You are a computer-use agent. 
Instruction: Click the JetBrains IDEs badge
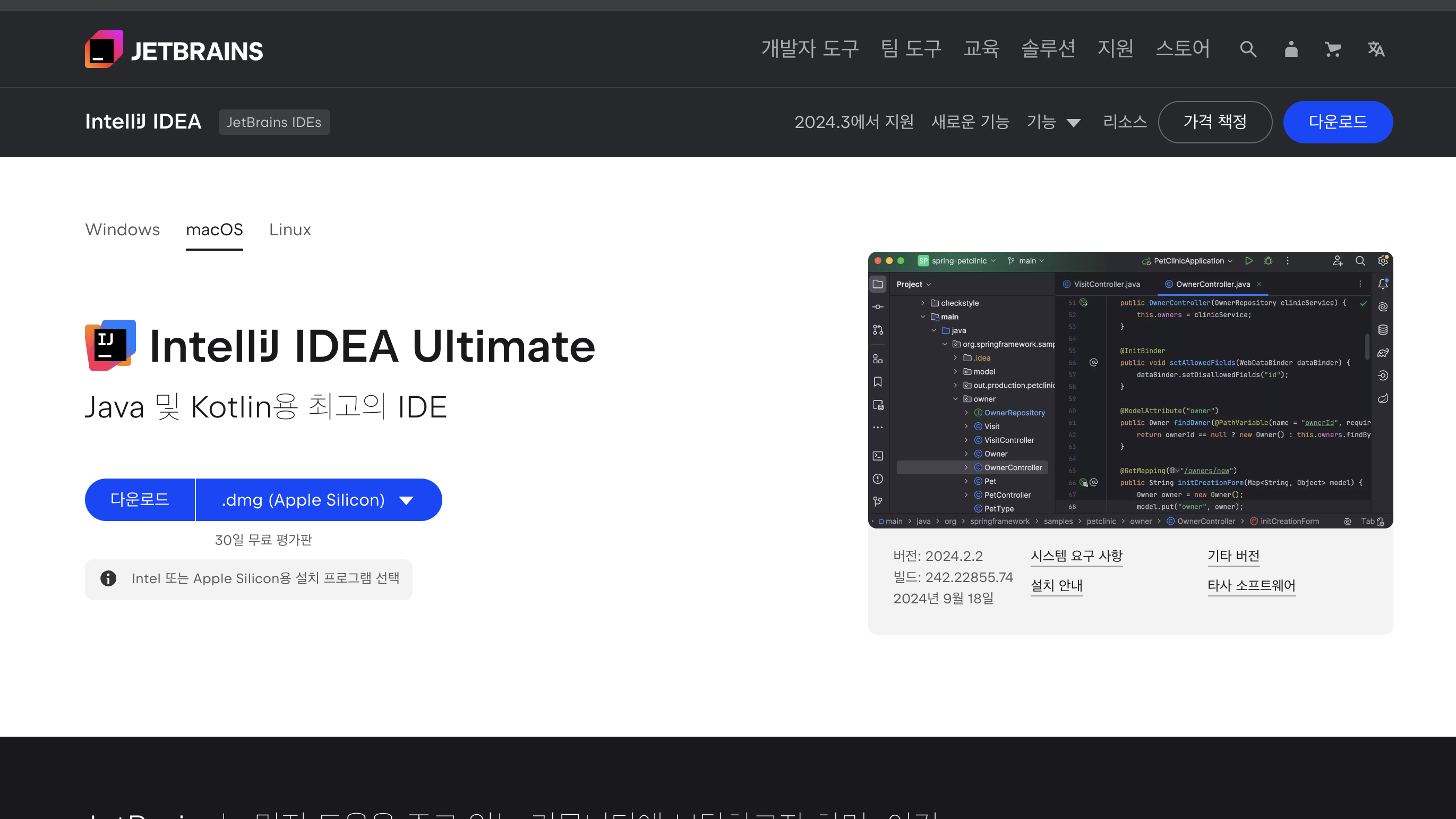(x=274, y=122)
